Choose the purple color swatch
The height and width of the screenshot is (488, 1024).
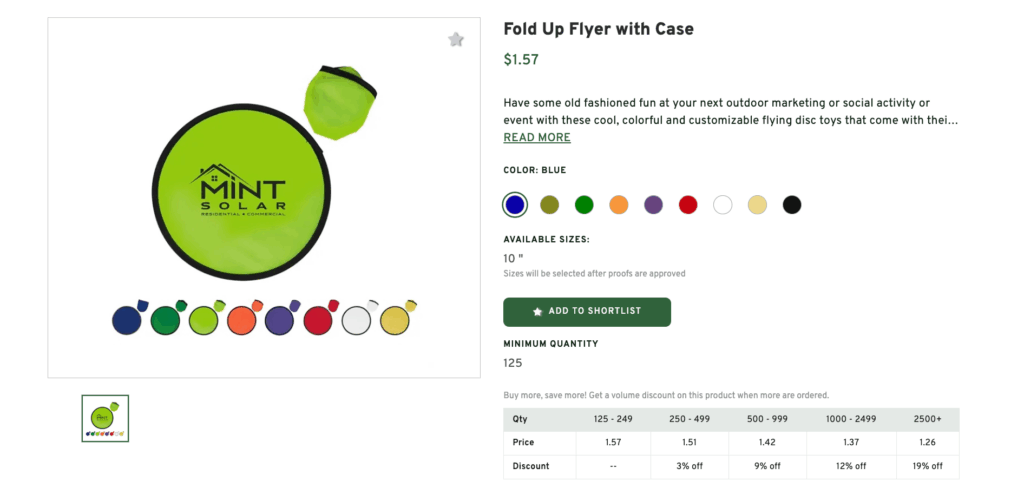point(653,205)
